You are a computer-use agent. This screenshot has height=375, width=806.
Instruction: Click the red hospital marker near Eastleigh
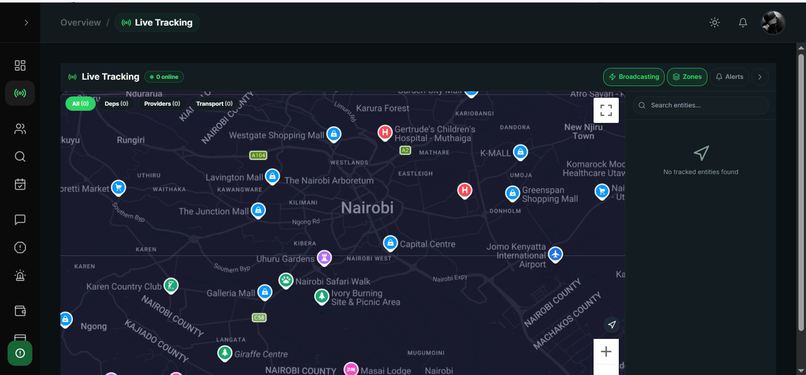(x=465, y=191)
